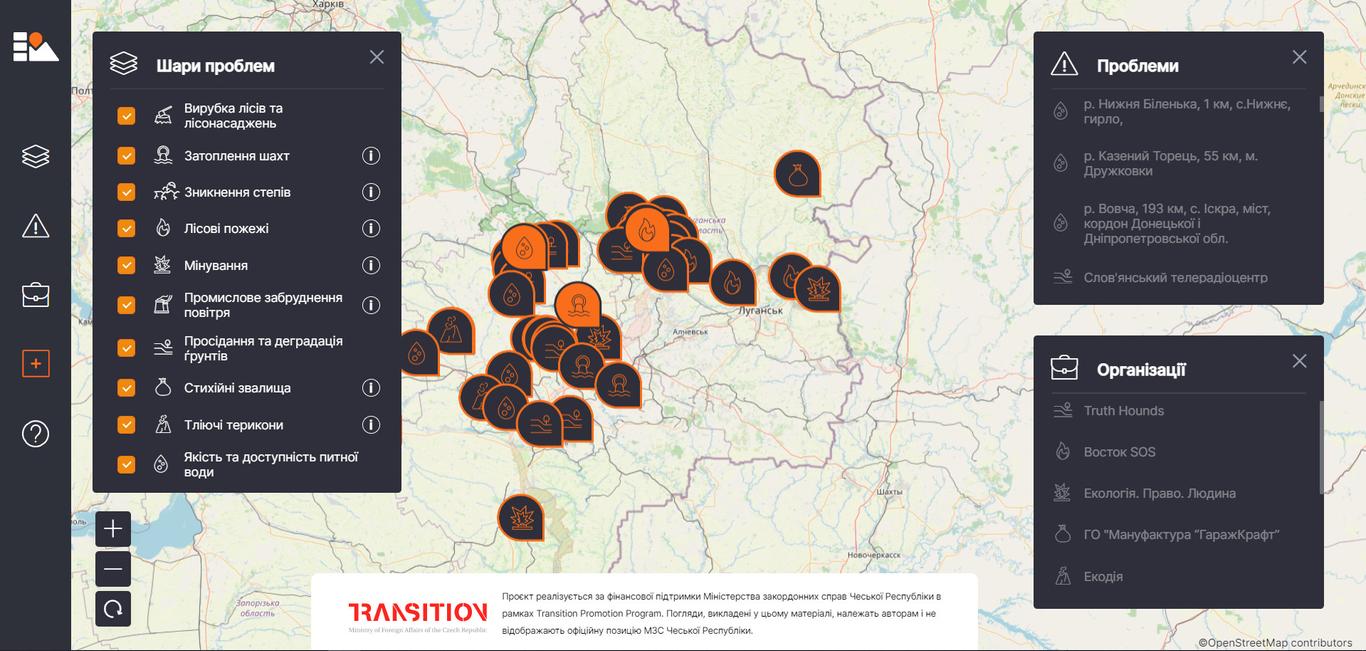Show details for Стихійні звалища
Screen dimensions: 1366x651
pos(371,388)
